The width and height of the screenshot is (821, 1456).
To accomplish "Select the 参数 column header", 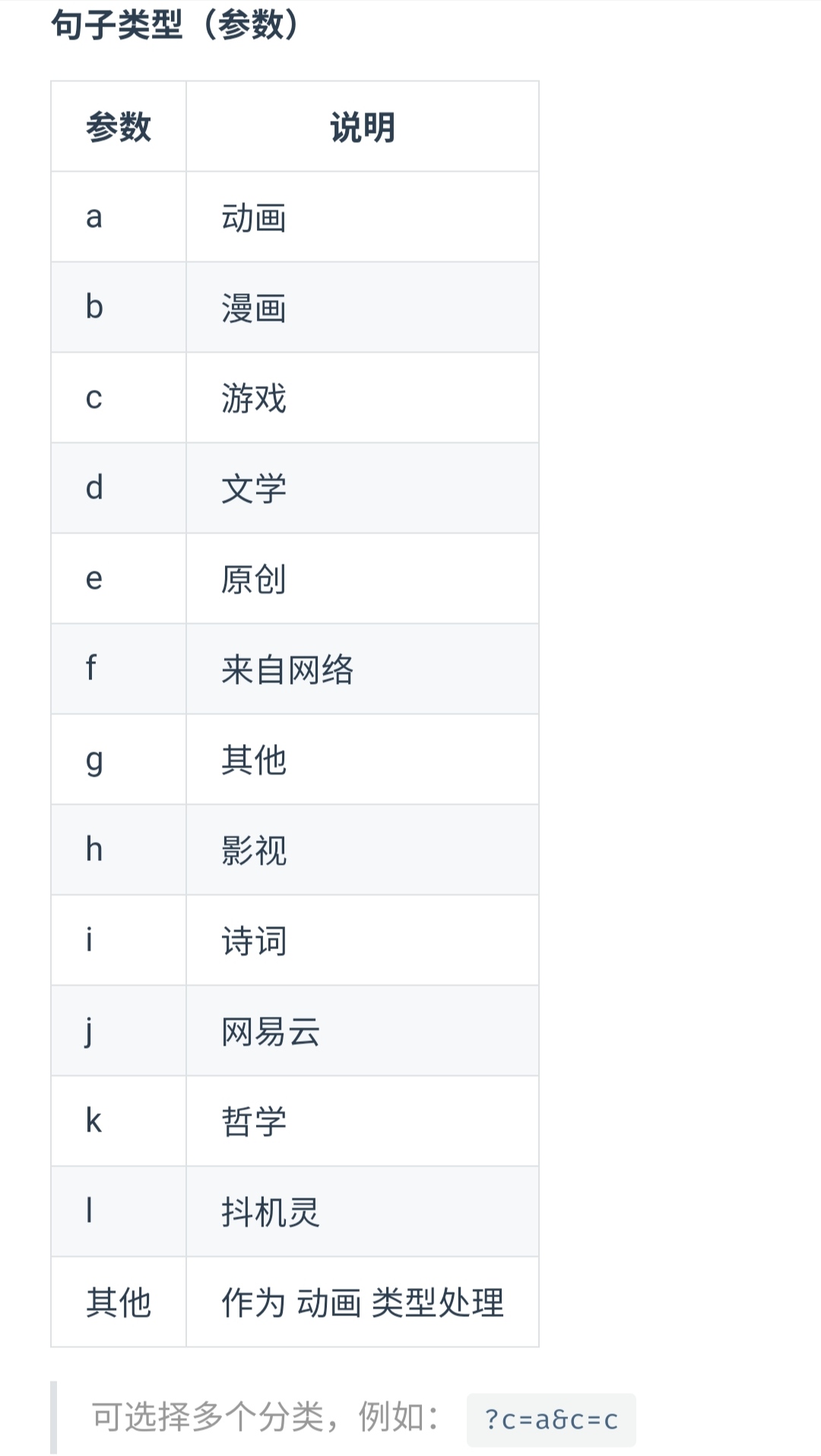I will coord(119,126).
